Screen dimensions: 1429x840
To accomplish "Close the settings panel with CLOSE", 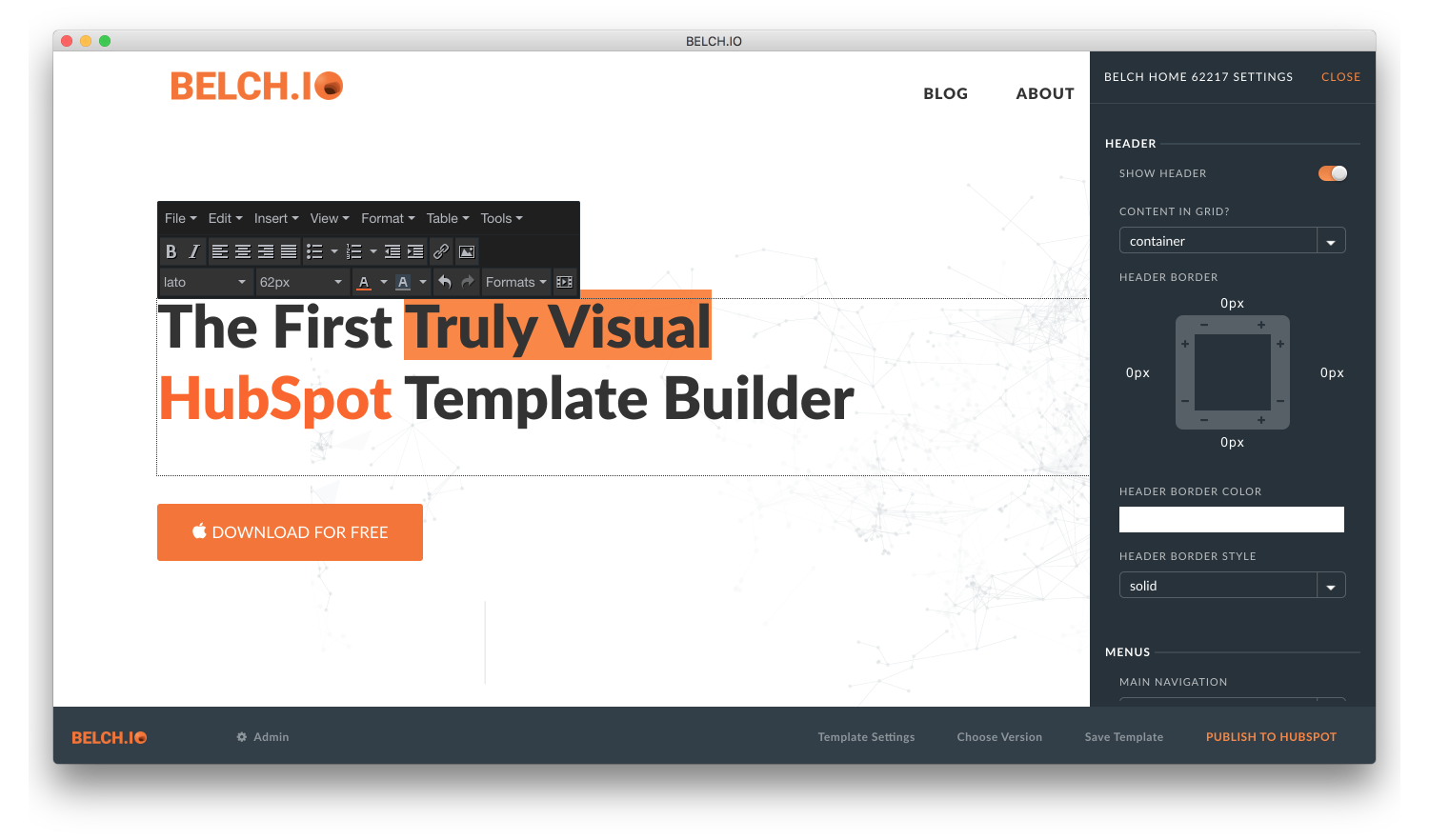I will tap(1340, 77).
